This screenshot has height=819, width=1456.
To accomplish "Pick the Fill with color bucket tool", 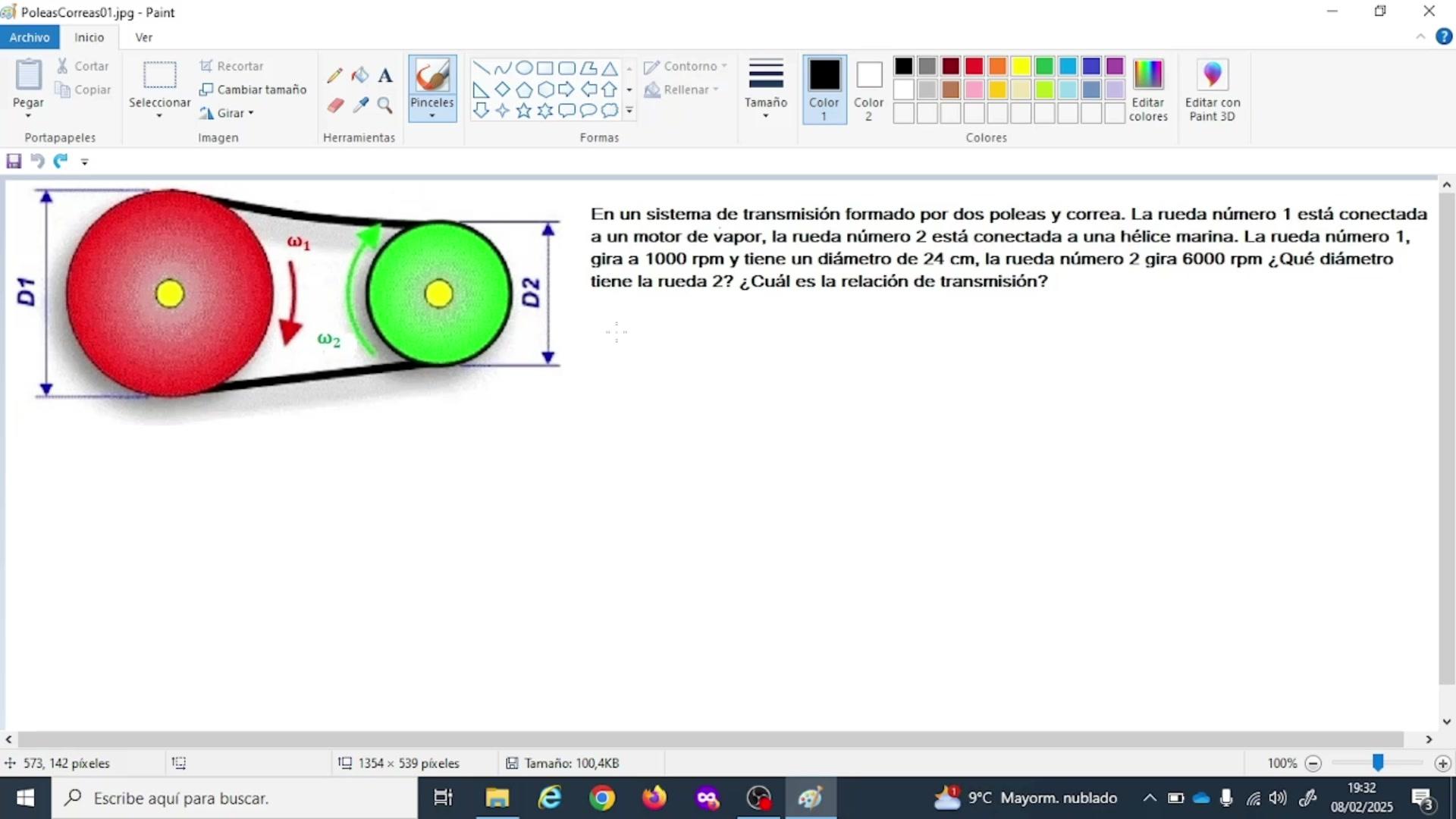I will click(360, 75).
